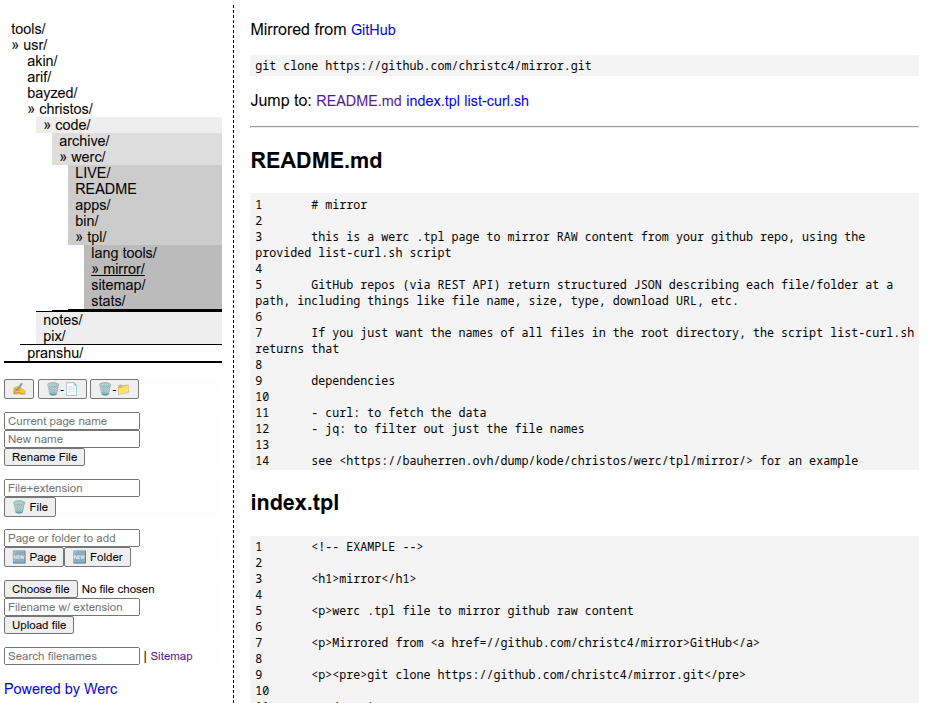
Task: Open the Powered by Werc link
Action: (x=60, y=689)
